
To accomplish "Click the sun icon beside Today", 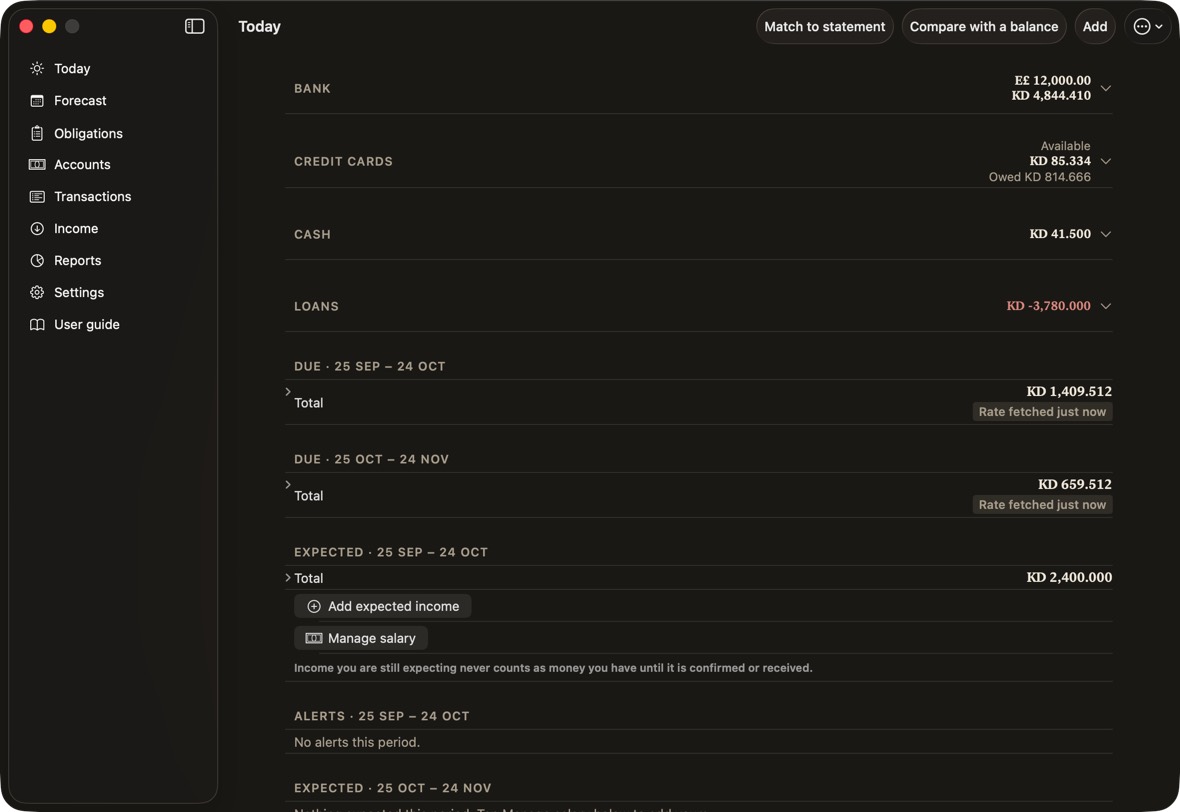I will (37, 68).
